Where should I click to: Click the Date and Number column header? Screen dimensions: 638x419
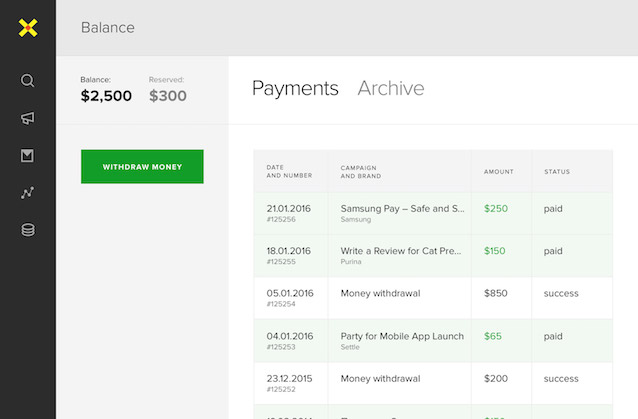[289, 171]
